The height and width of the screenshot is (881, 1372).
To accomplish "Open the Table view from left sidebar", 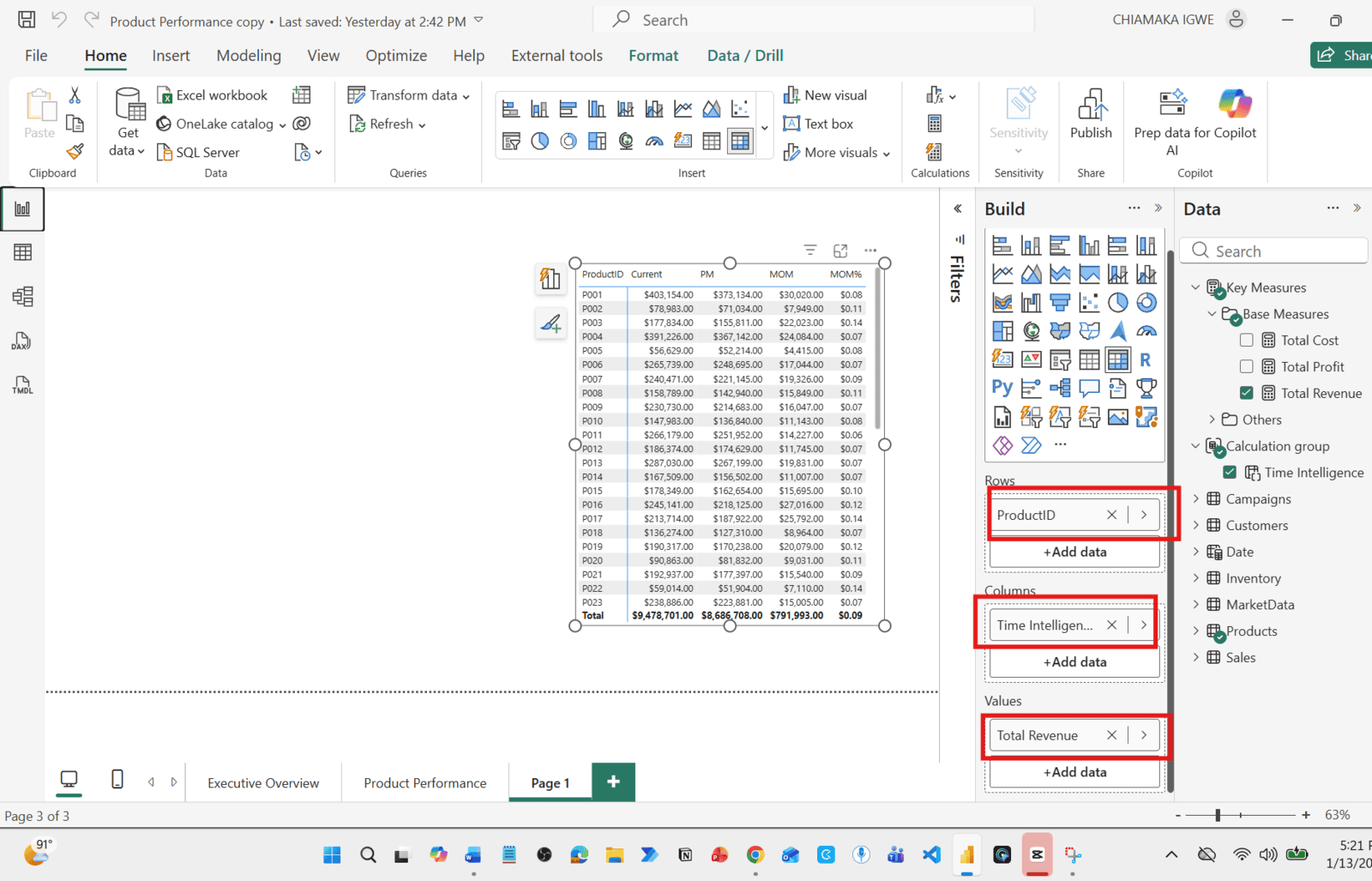I will [x=23, y=252].
